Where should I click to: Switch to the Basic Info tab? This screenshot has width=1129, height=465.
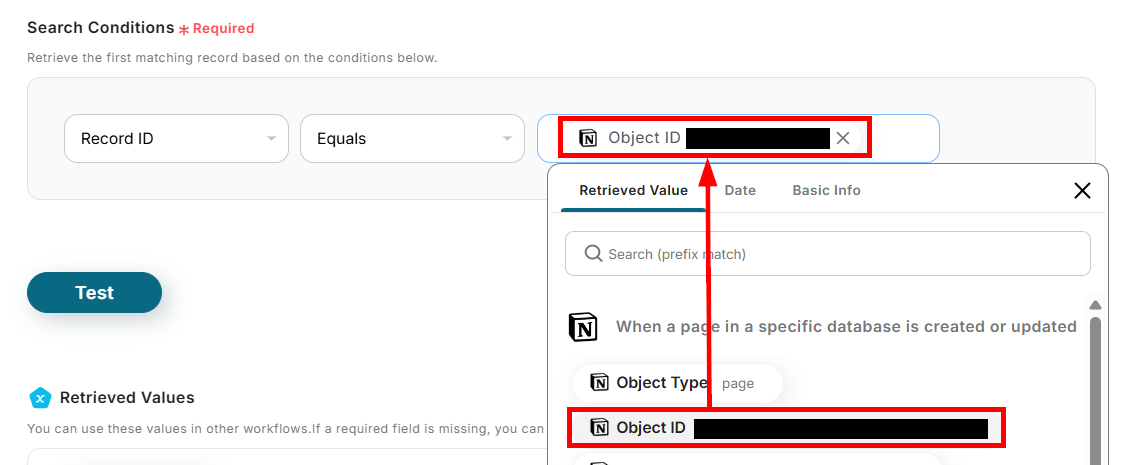click(827, 191)
